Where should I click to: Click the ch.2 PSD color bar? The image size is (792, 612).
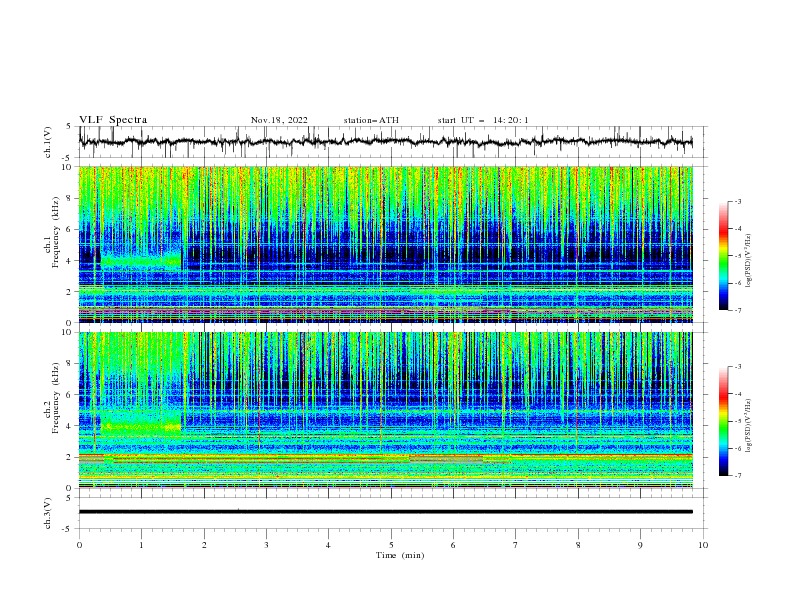[x=723, y=421]
